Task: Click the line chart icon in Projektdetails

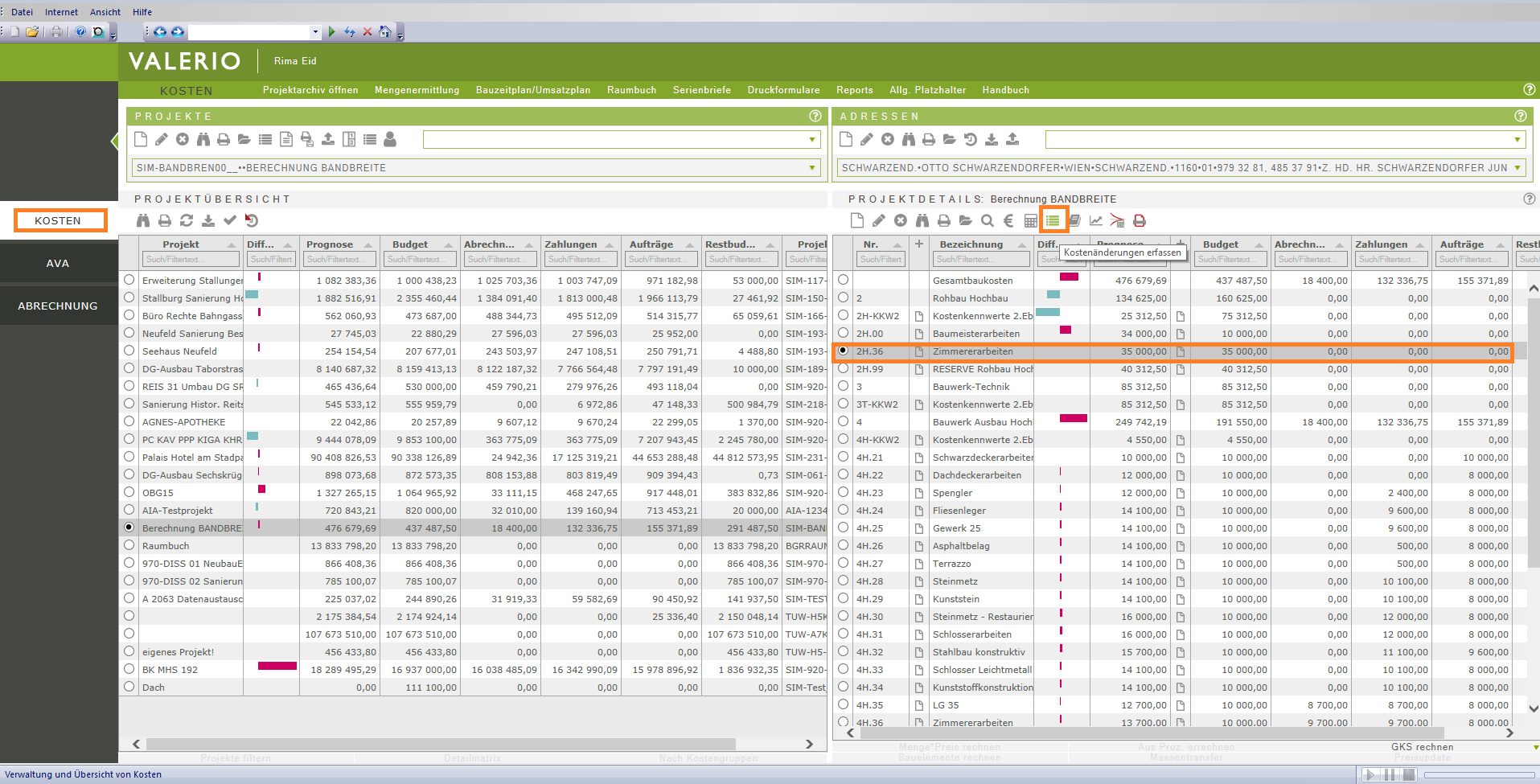Action: point(1095,220)
